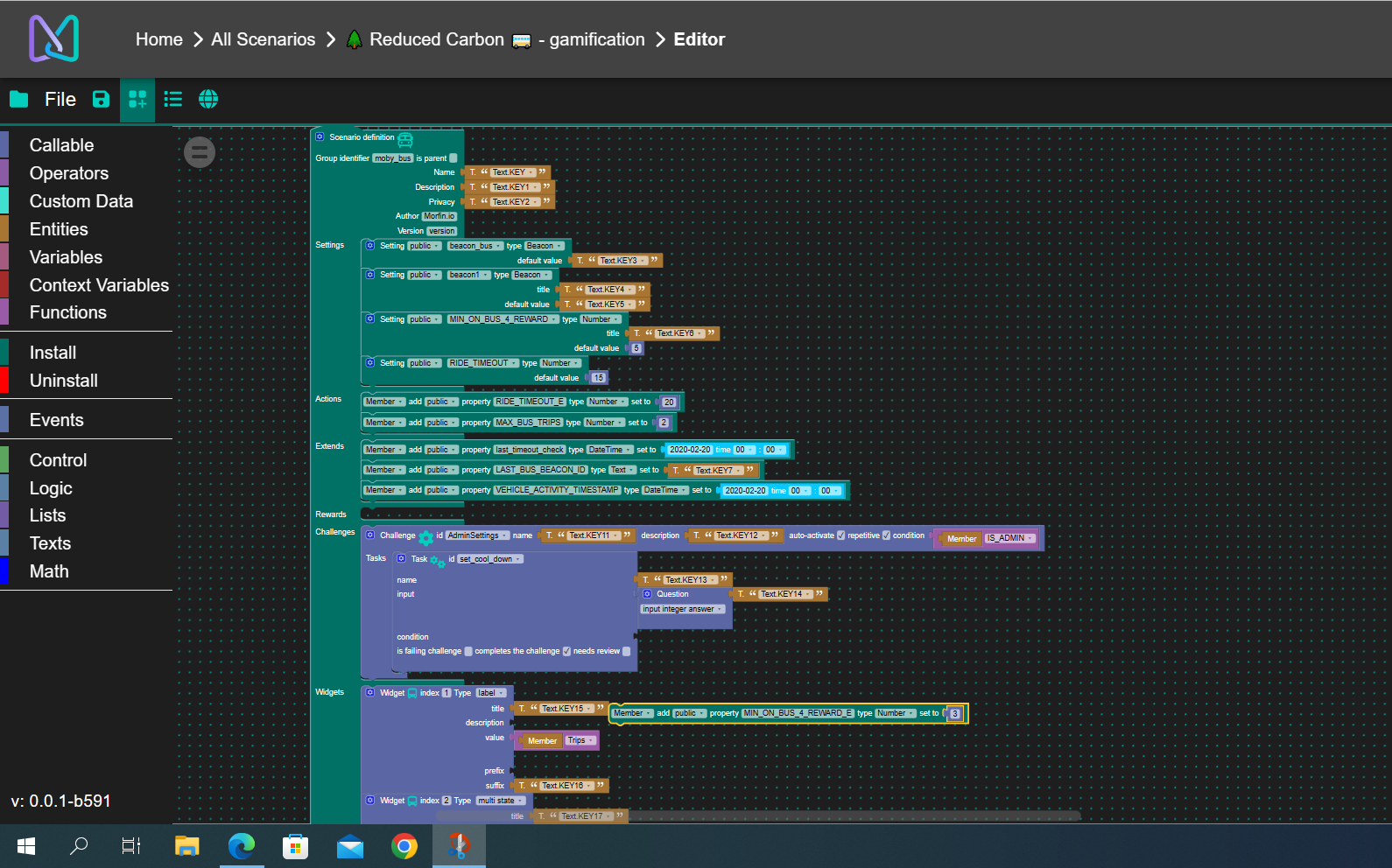Open the beacon_bus setting name dropdown
This screenshot has width=1392, height=868.
point(475,246)
